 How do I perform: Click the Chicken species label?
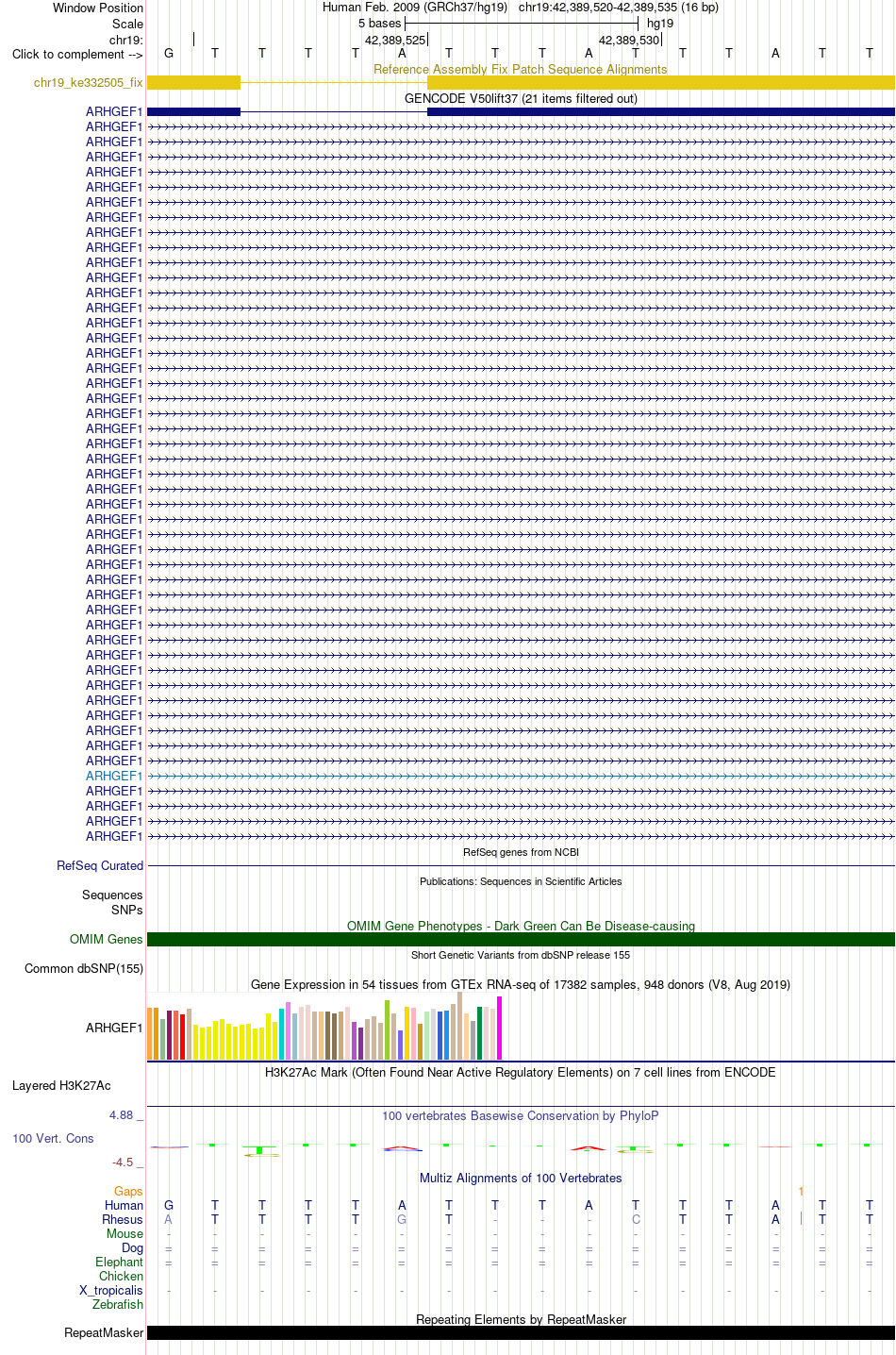(121, 1277)
